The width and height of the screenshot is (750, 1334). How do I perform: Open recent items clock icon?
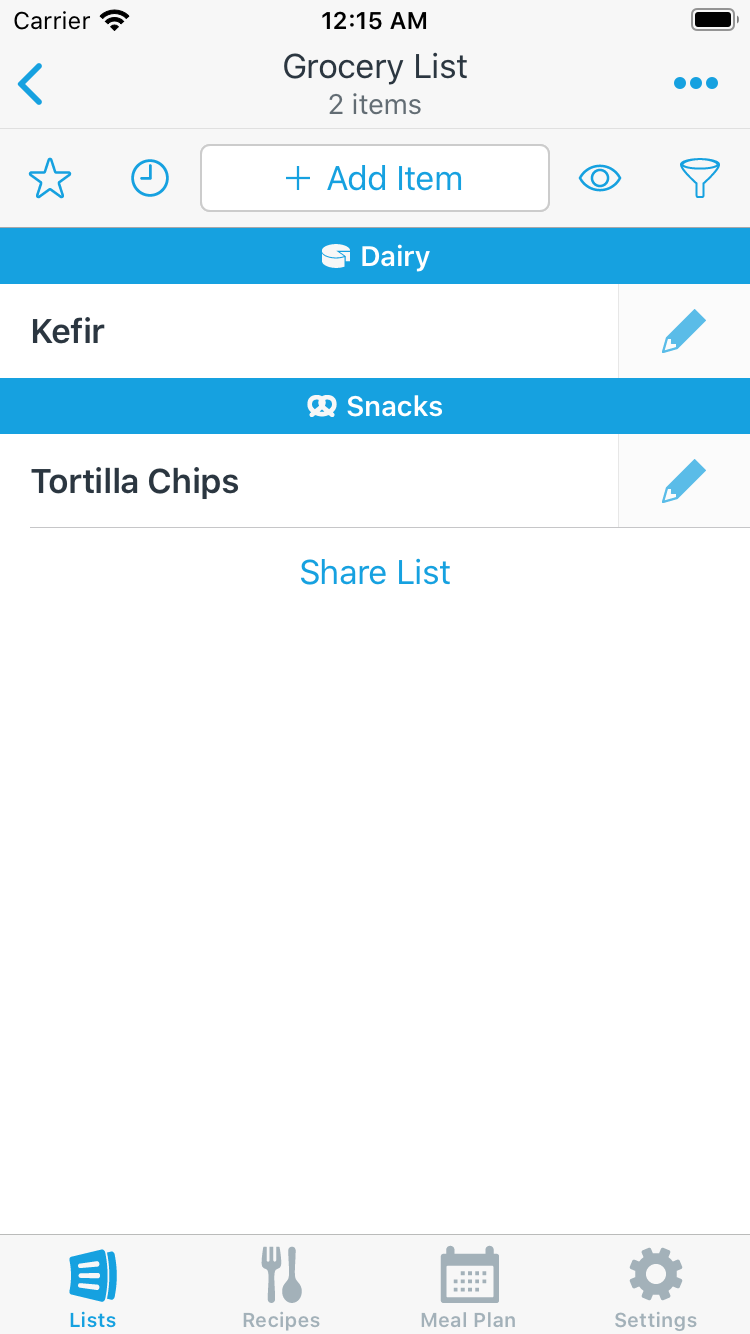[x=150, y=179]
